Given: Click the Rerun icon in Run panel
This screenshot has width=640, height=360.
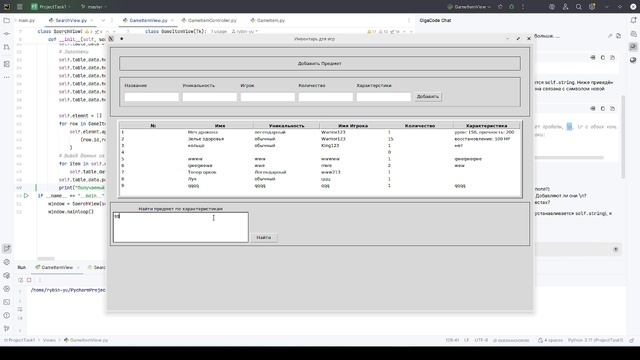Looking at the screenshot, I should pos(20,280).
